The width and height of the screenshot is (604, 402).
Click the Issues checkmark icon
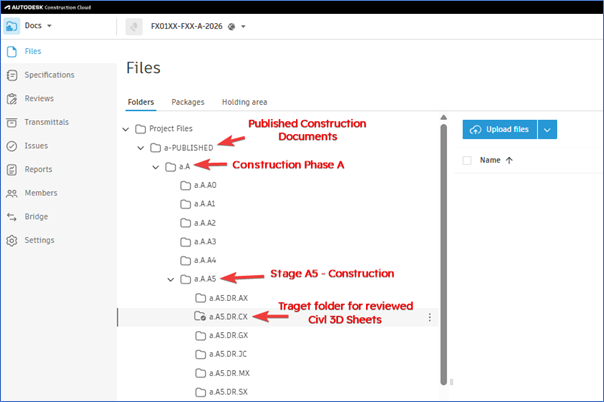coord(12,146)
